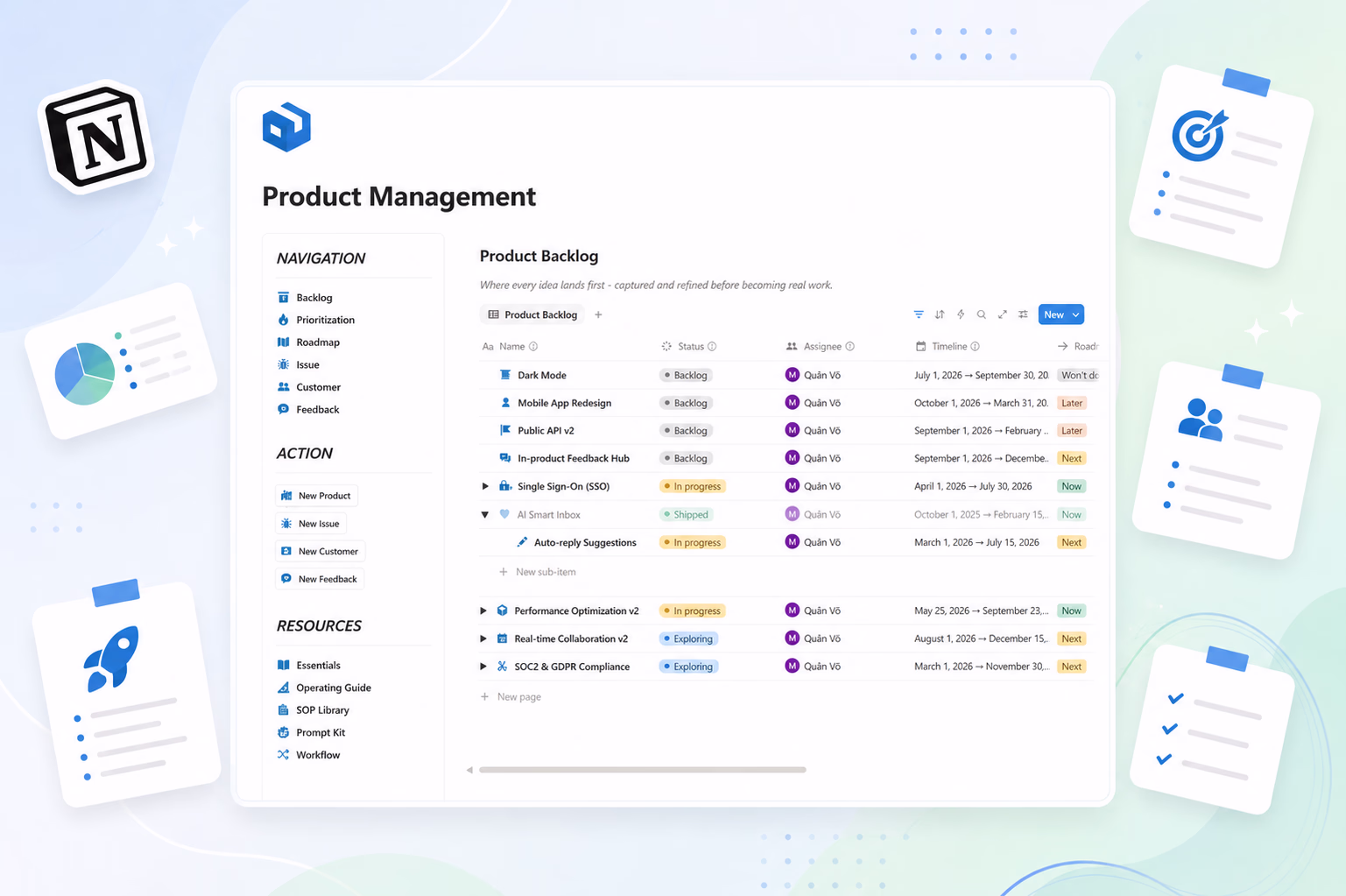Click the Operating Guide ruler icon
The image size is (1346, 896).
point(283,688)
